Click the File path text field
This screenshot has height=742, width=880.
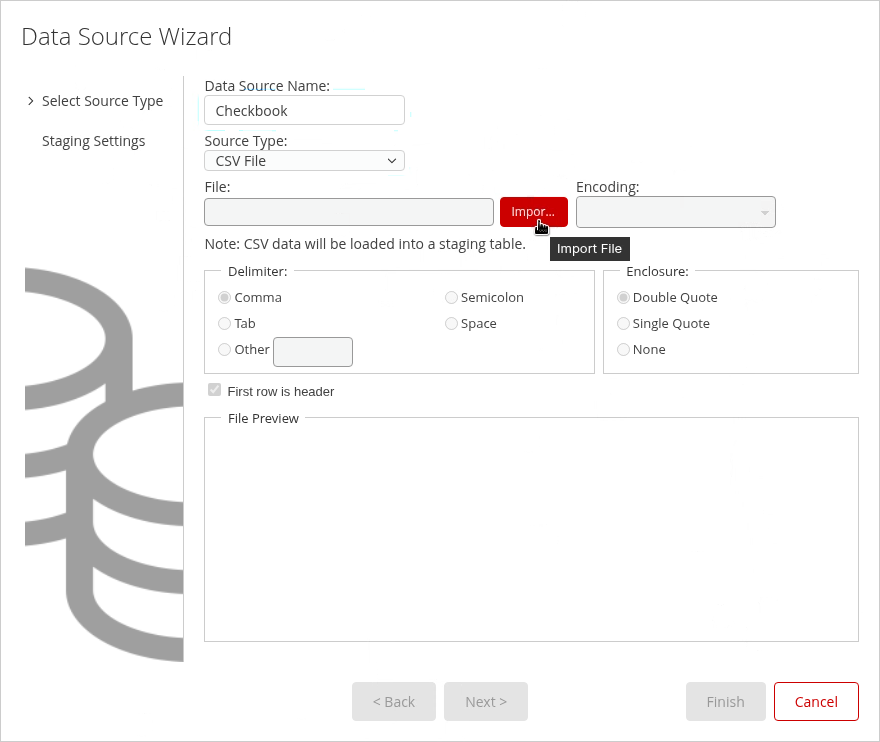point(348,212)
